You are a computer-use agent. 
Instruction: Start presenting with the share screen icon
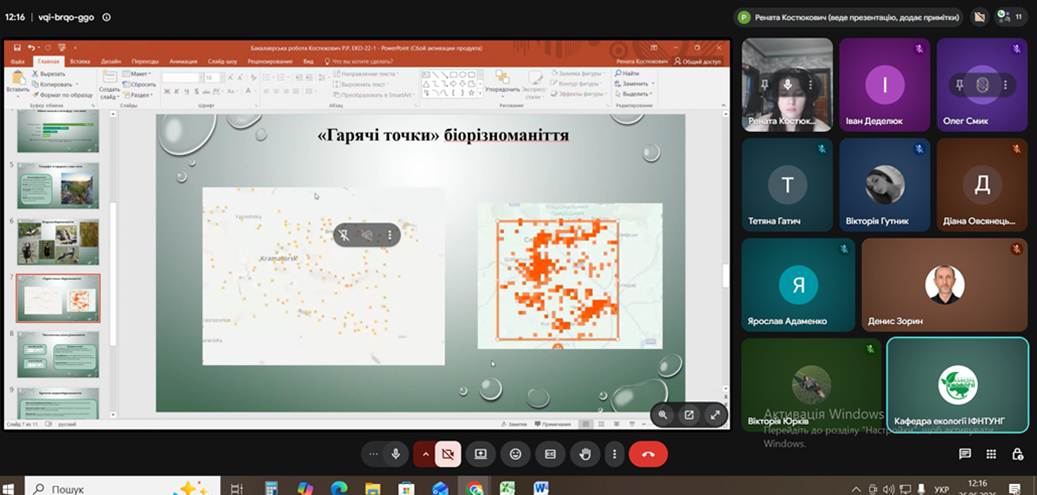click(481, 454)
